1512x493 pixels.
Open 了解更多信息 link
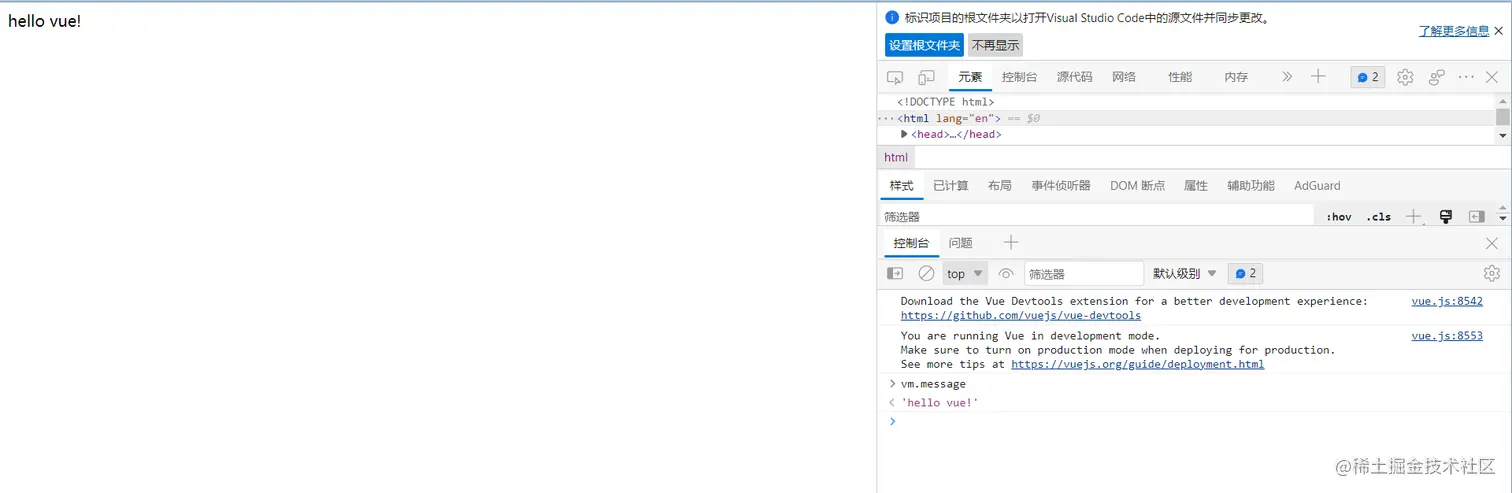point(1454,31)
